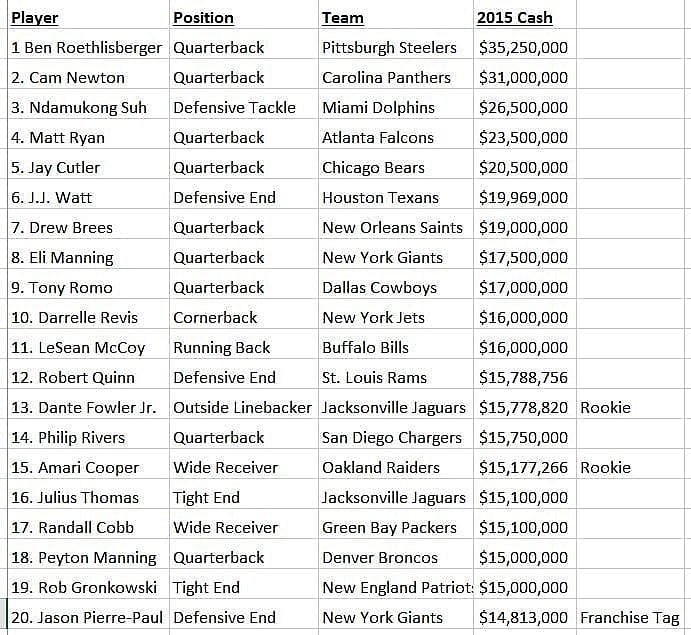Select the Team header cell

343,18
